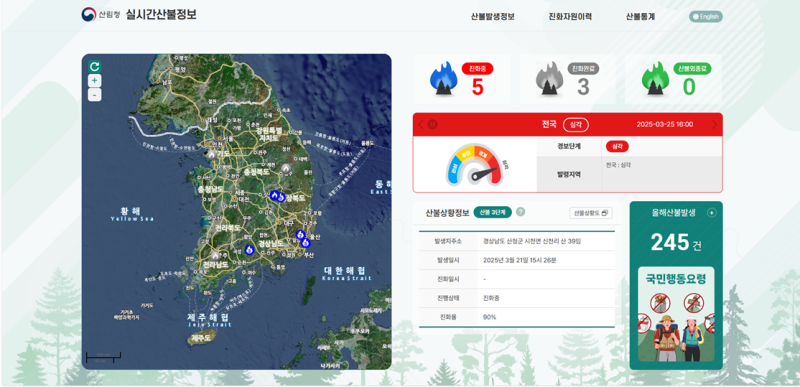Zoom out using the map minus button
Image resolution: width=800 pixels, height=387 pixels.
click(94, 95)
